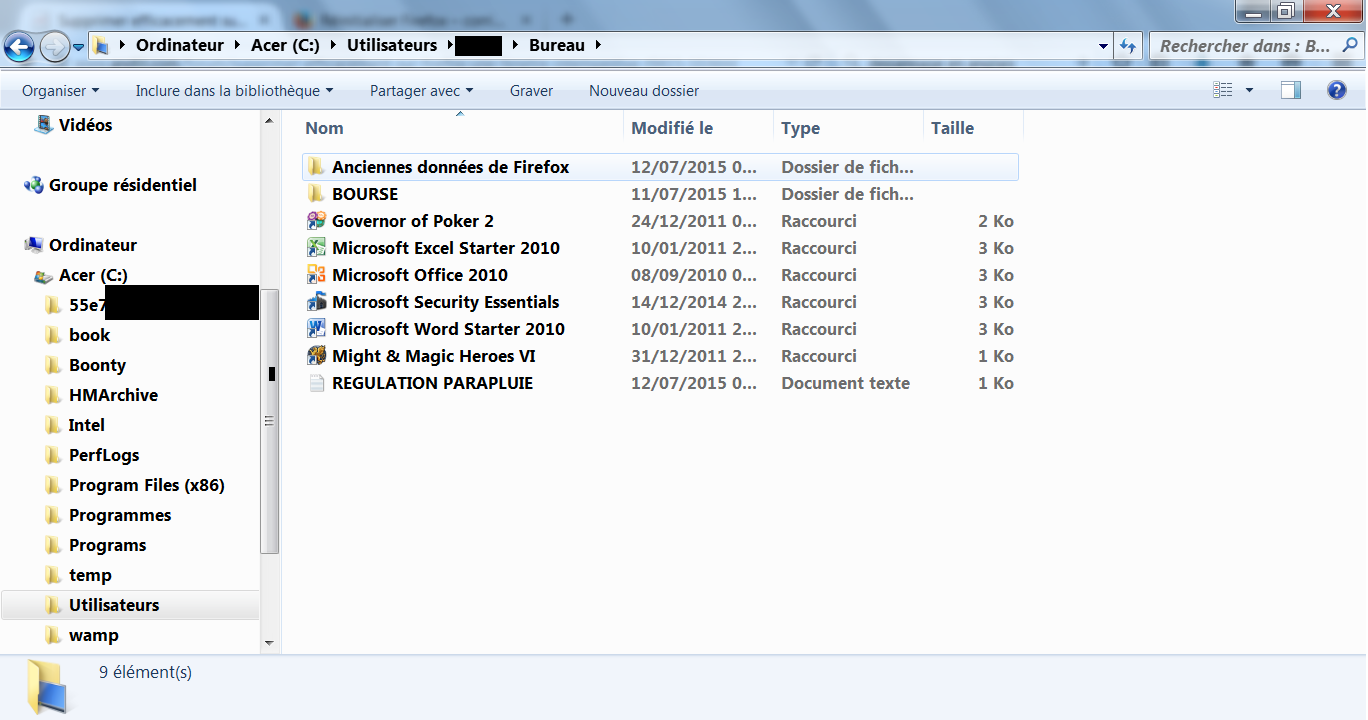
Task: Toggle the preview pane button in the toolbar
Action: (1291, 90)
